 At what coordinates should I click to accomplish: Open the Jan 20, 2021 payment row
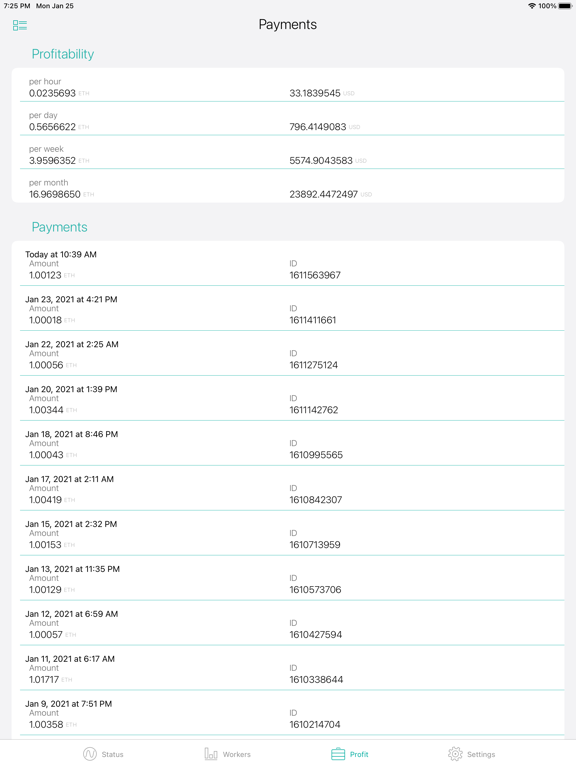click(292, 400)
